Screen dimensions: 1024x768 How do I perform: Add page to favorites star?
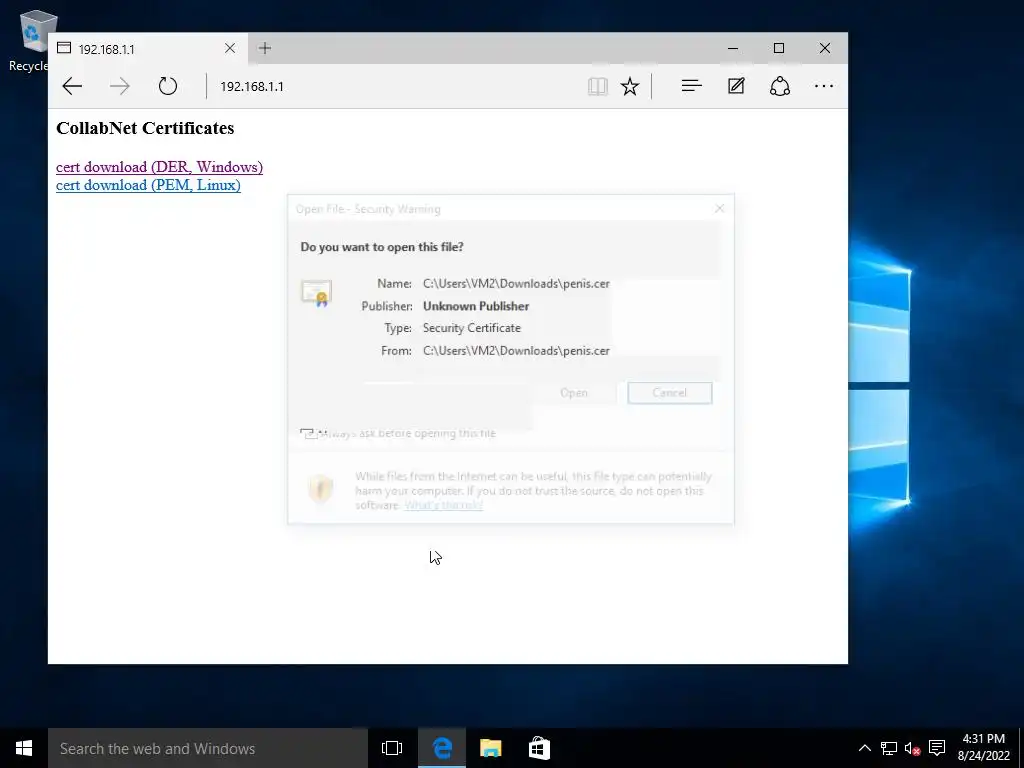pos(630,86)
